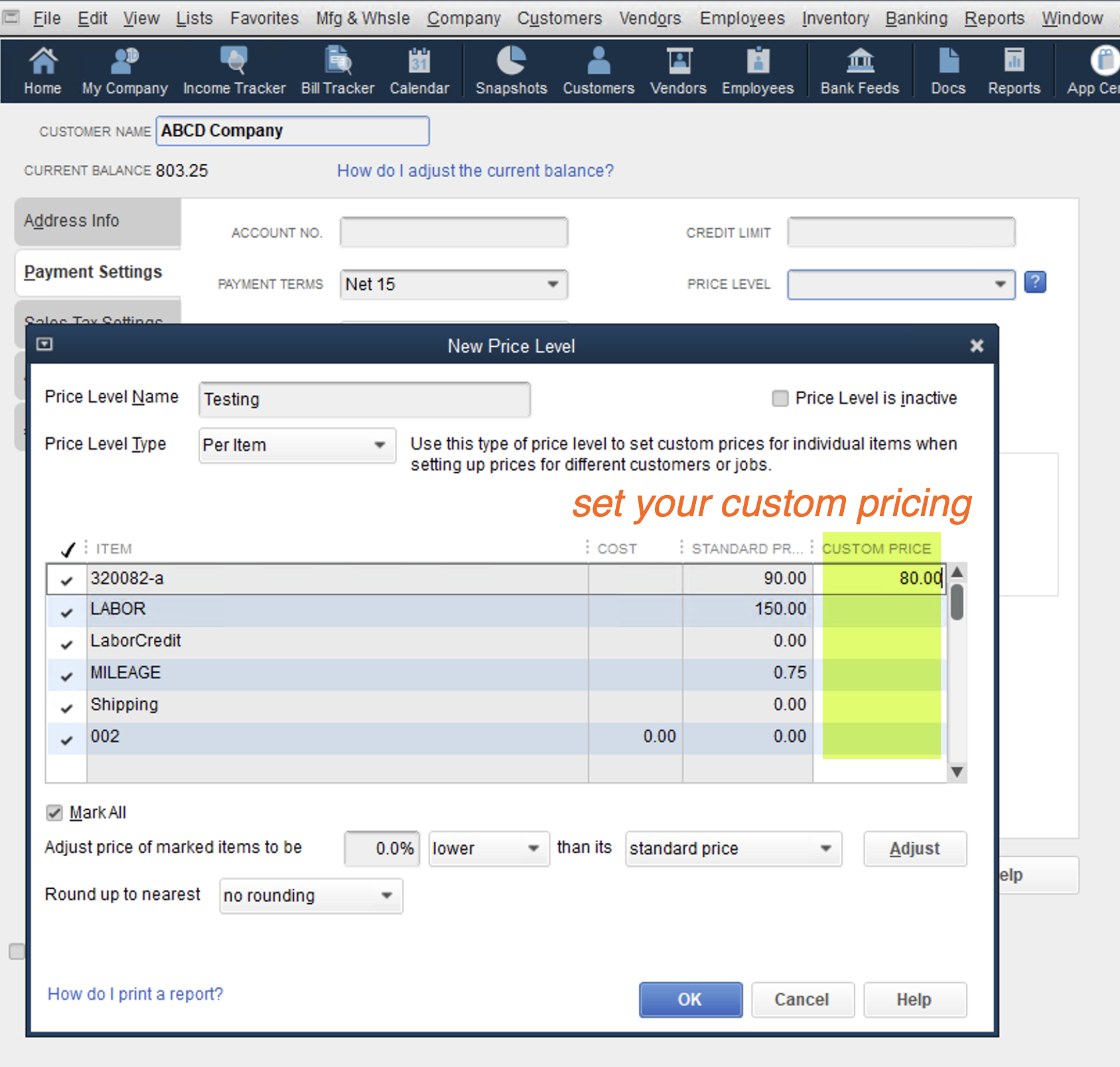Open the Docs icon
Viewport: 1120px width, 1067px height.
947,70
